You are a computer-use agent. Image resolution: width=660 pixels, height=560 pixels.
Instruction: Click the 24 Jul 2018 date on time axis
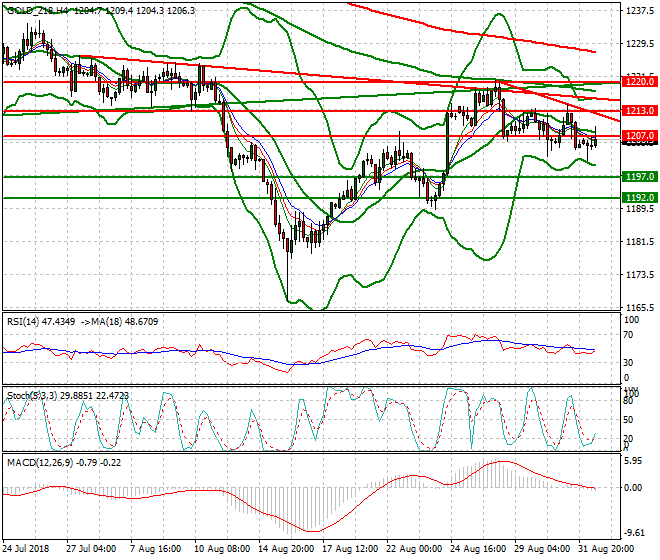point(27,548)
